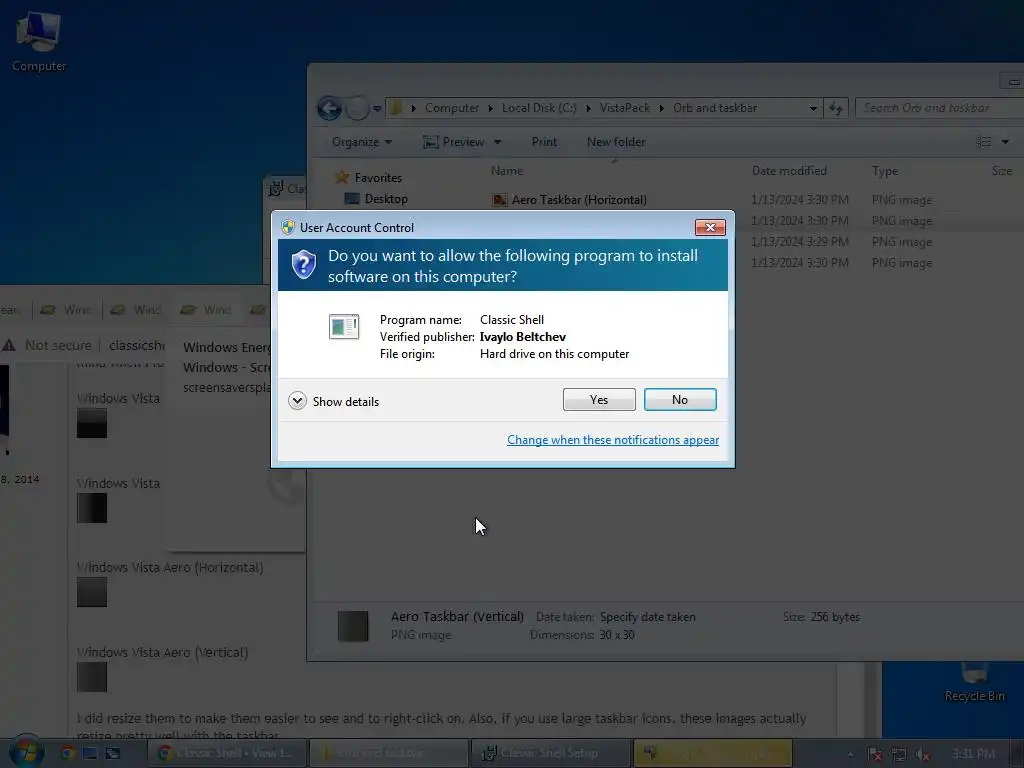
Task: Click No in the User Account Control dialog
Action: pos(680,400)
